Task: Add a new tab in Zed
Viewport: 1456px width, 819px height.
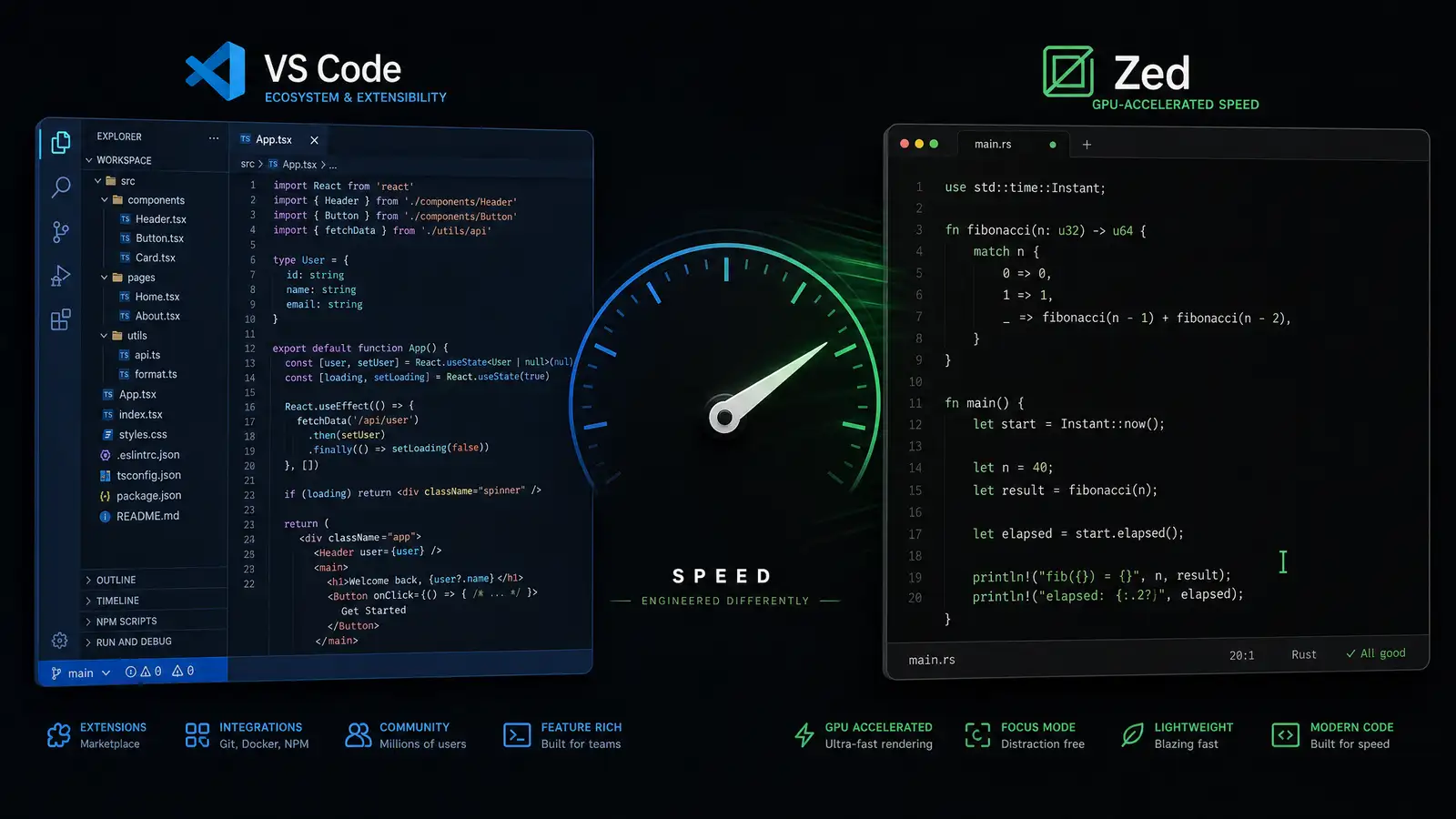Action: (1087, 145)
